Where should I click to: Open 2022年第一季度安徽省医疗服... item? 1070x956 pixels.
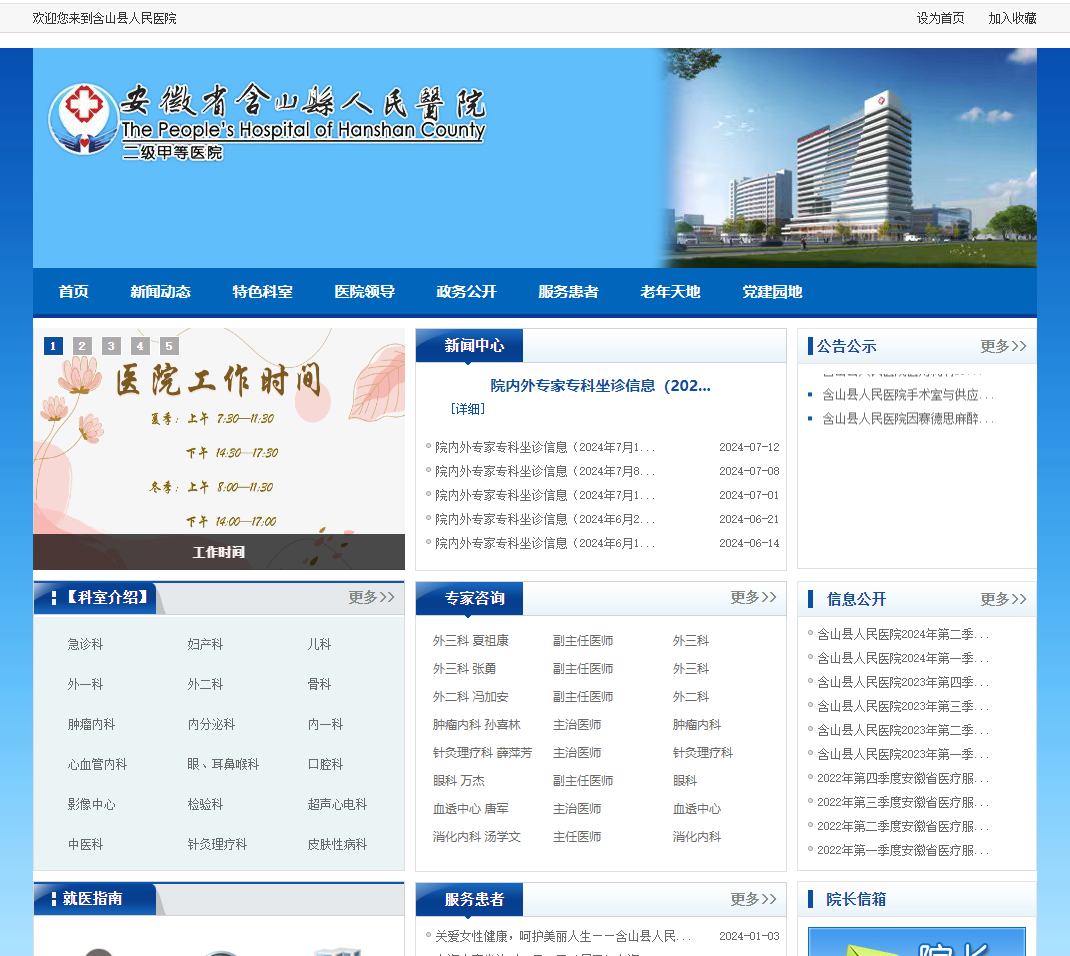click(903, 850)
